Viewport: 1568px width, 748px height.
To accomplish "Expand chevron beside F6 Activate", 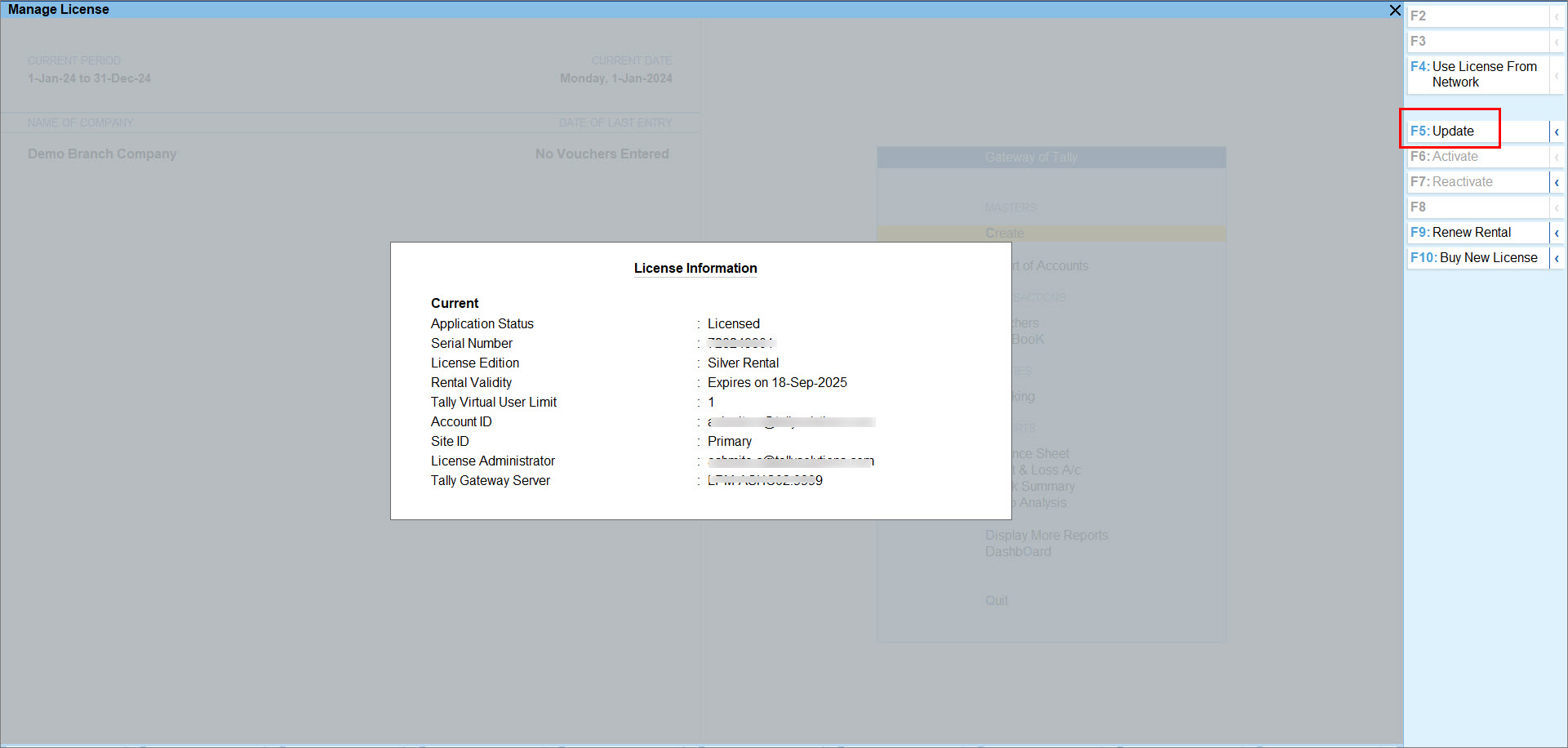I will click(1557, 157).
